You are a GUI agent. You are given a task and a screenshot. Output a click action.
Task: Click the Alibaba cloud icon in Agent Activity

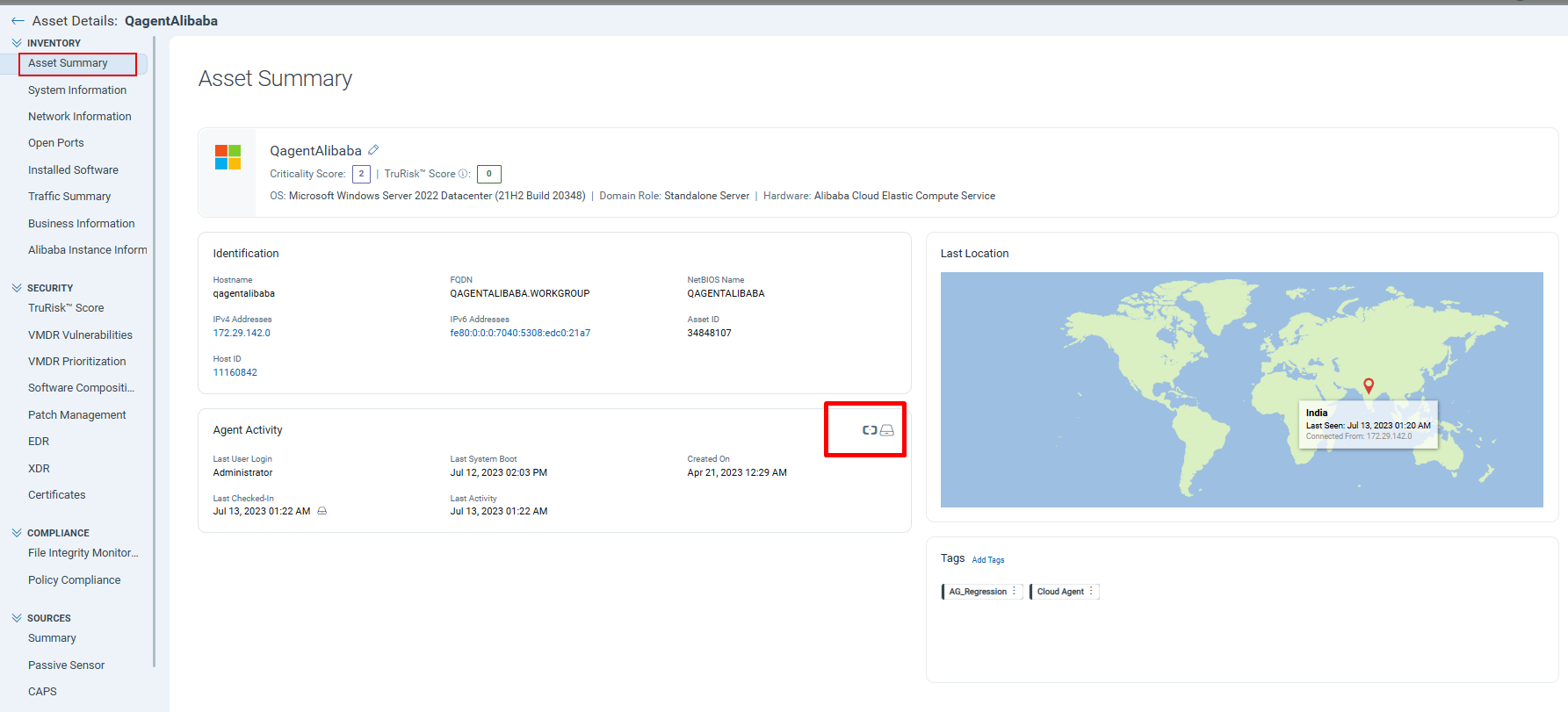tap(870, 430)
